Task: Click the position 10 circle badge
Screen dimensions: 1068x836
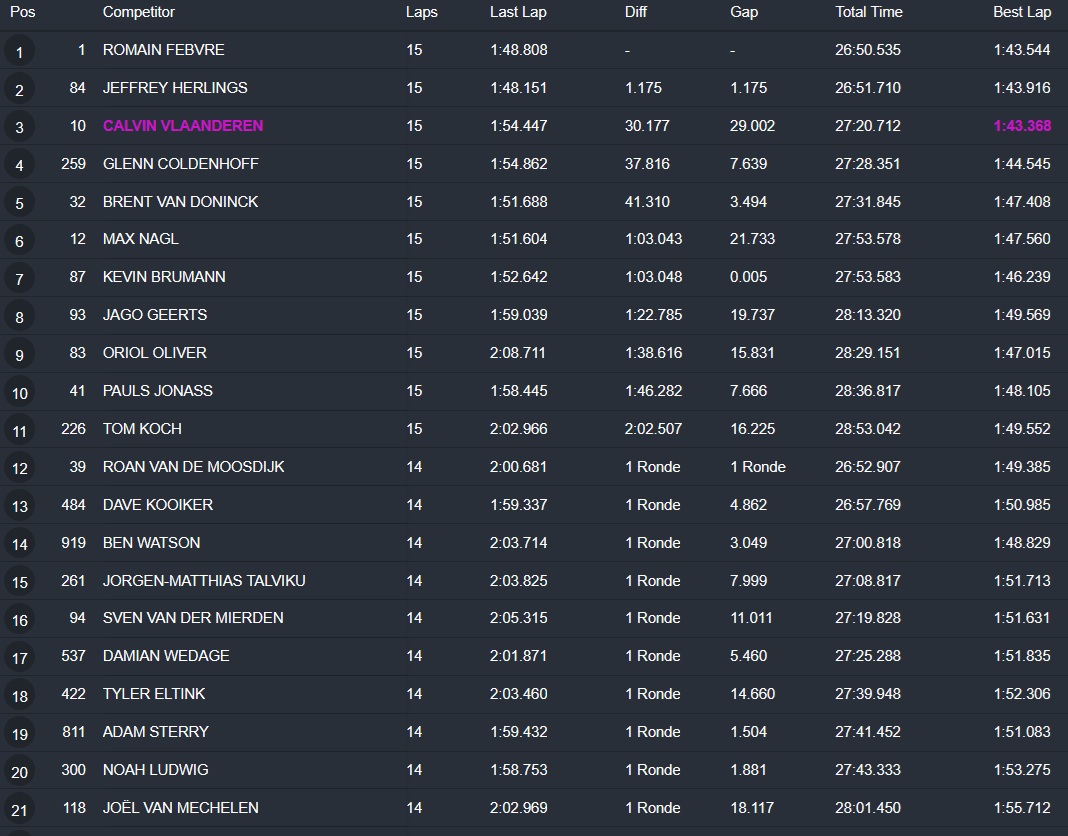Action: click(19, 392)
